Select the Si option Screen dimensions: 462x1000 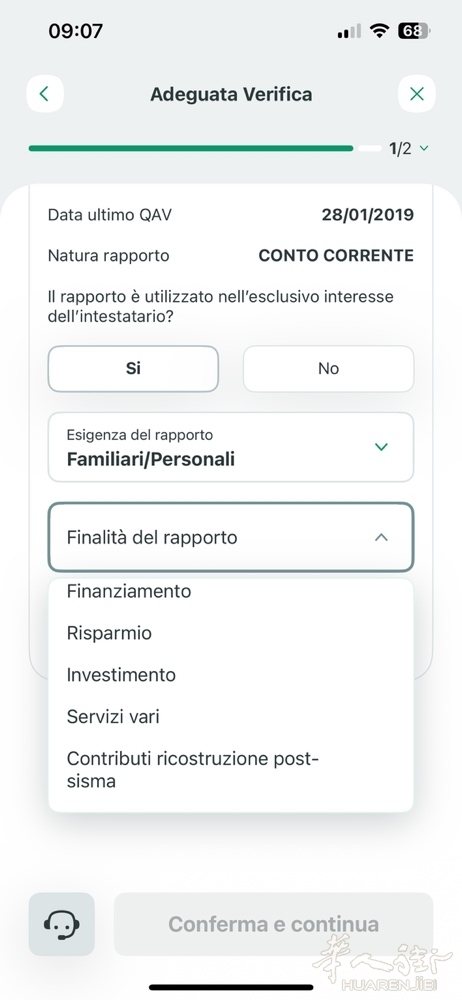[x=133, y=369]
